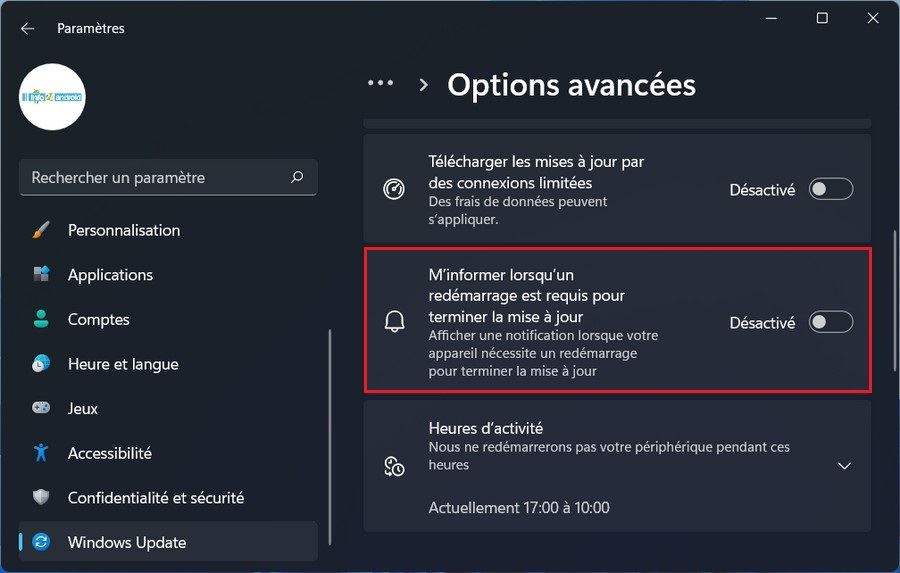Click the Confidentialité et sécurité shield icon
This screenshot has width=900, height=573.
[41, 497]
